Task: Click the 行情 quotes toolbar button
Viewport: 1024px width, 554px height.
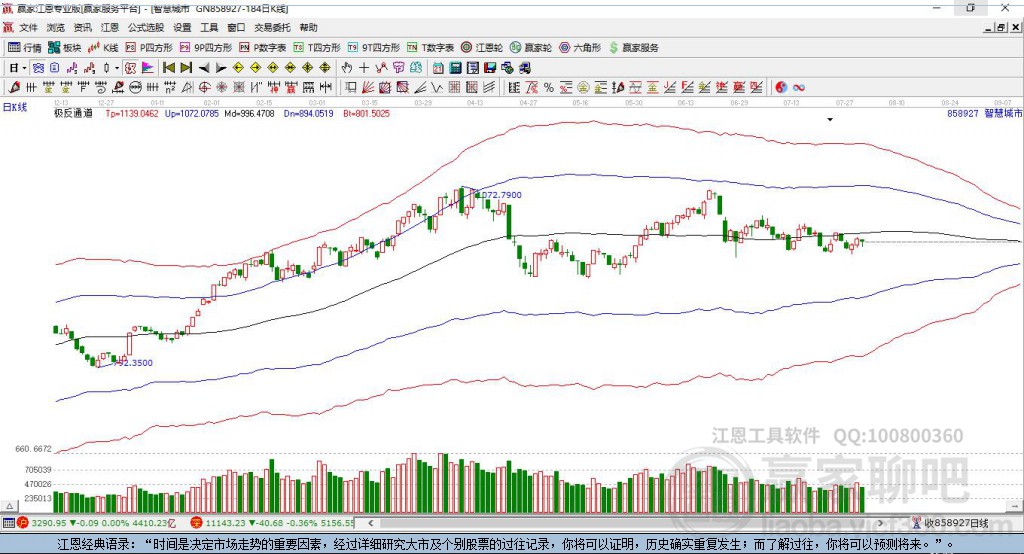Action: (x=25, y=48)
